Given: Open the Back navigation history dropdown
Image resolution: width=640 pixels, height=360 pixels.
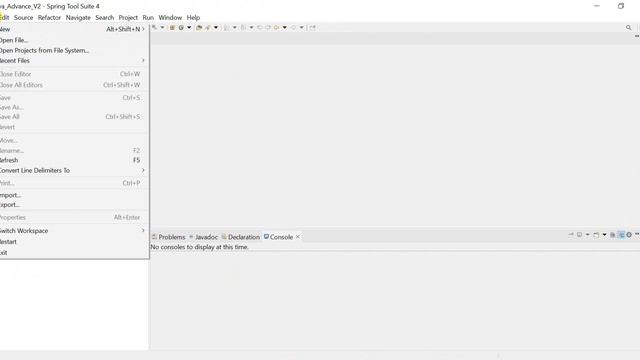Looking at the screenshot, I should 284,27.
